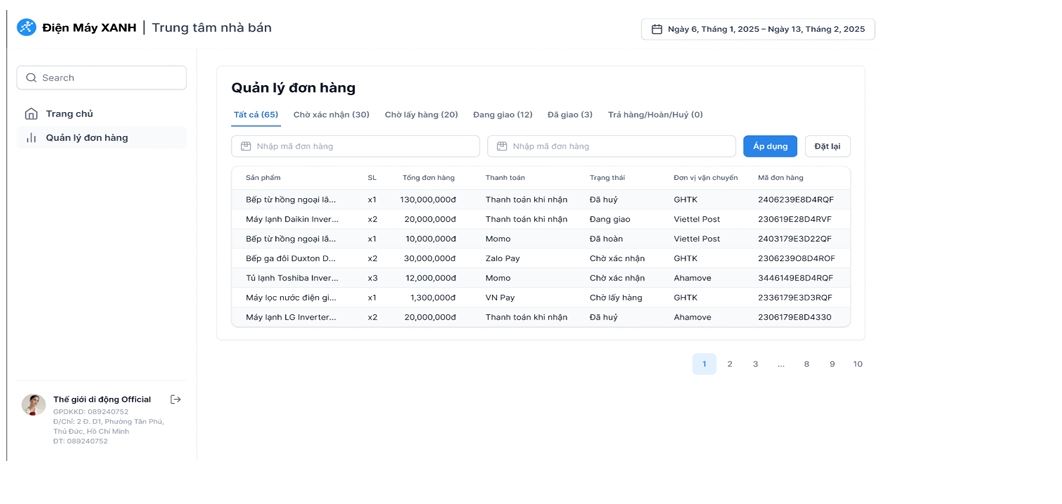1062x504 pixels.
Task: Click the magnifier icon in the search box
Action: coord(31,78)
